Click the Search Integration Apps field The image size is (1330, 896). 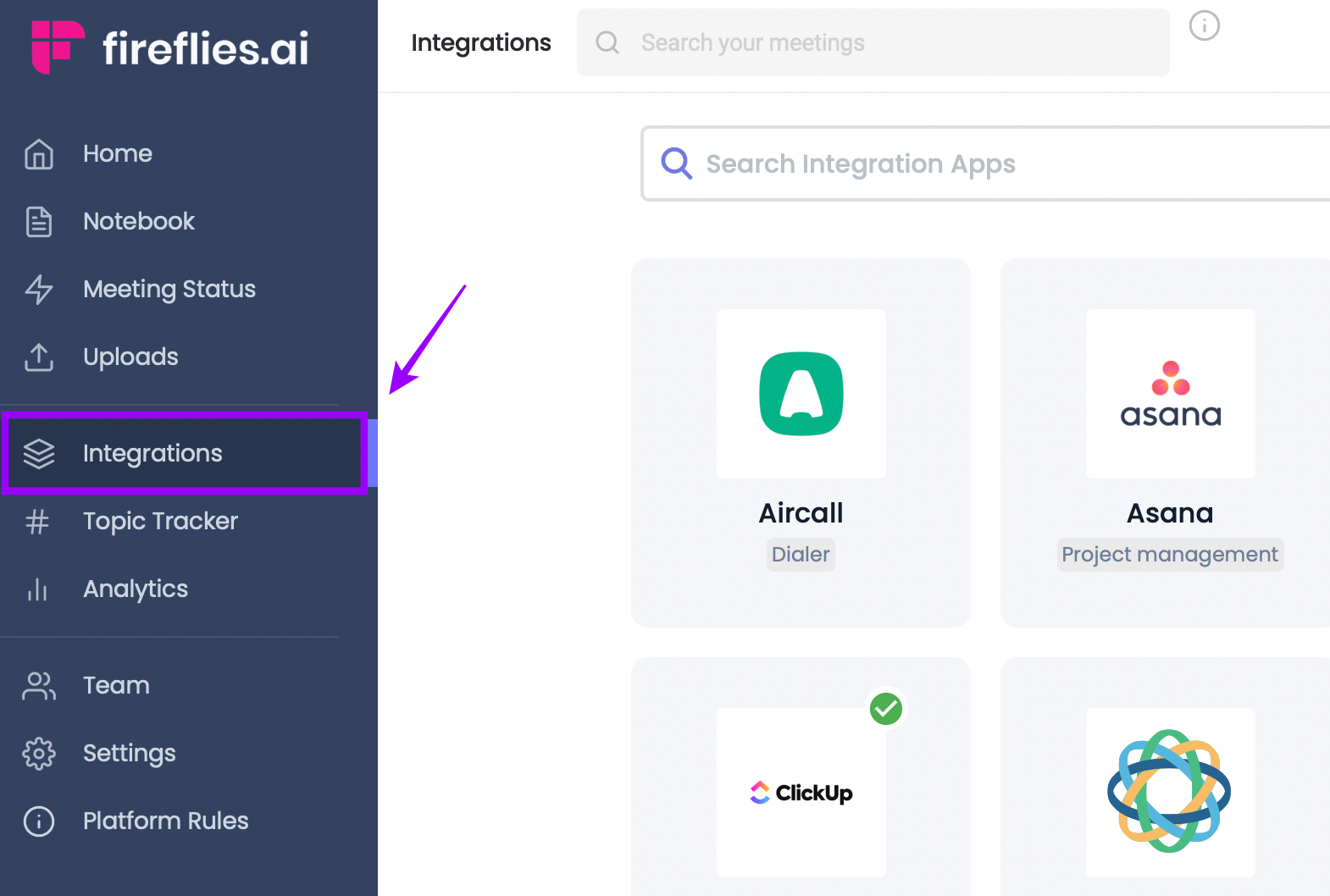986,163
